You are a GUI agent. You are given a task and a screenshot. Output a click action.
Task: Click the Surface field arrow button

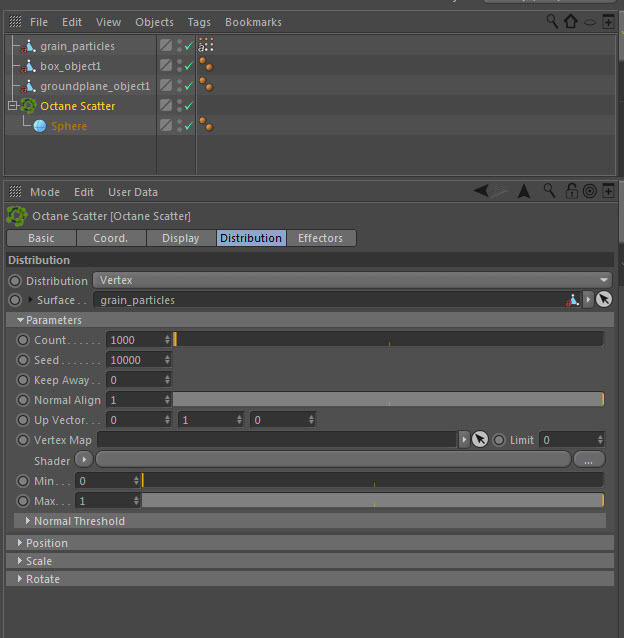pos(588,300)
